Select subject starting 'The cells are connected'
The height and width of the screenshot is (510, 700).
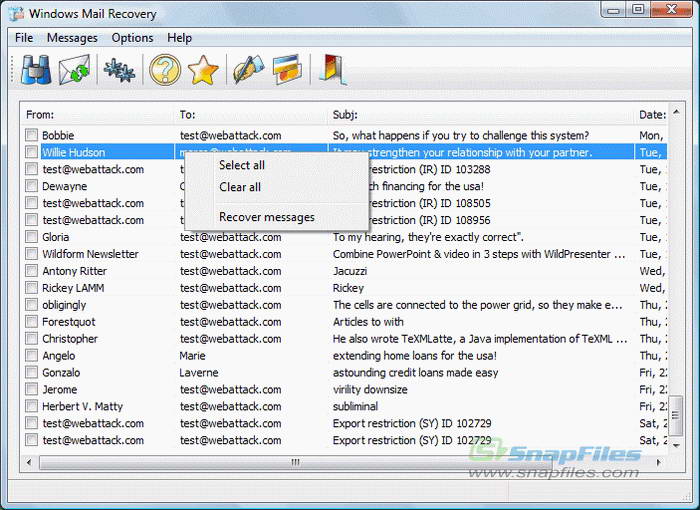coord(478,305)
